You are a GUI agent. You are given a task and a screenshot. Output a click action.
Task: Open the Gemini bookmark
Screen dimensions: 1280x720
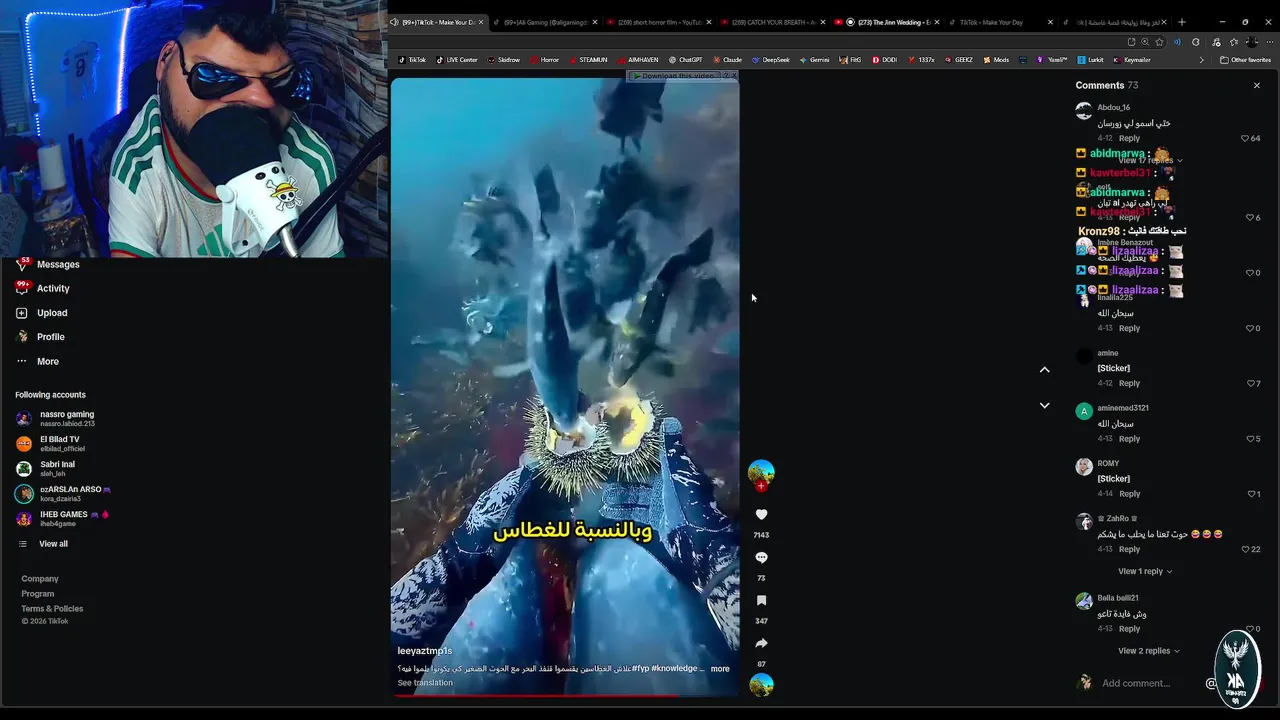point(814,60)
